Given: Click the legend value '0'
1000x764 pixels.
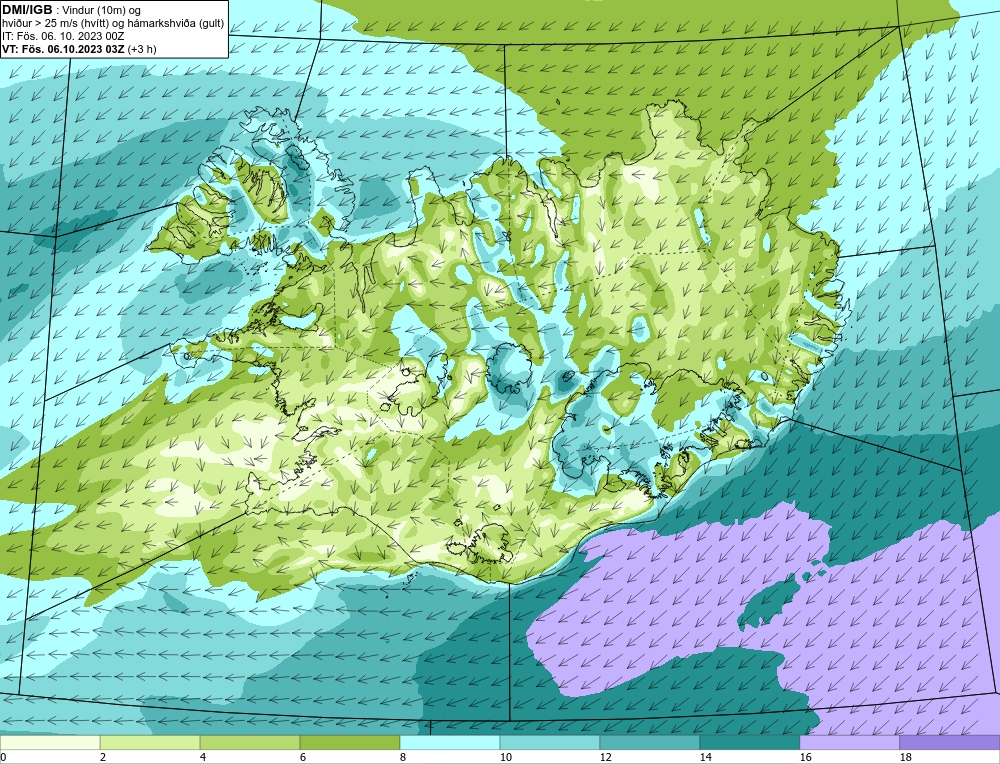Looking at the screenshot, I should tap(3, 757).
